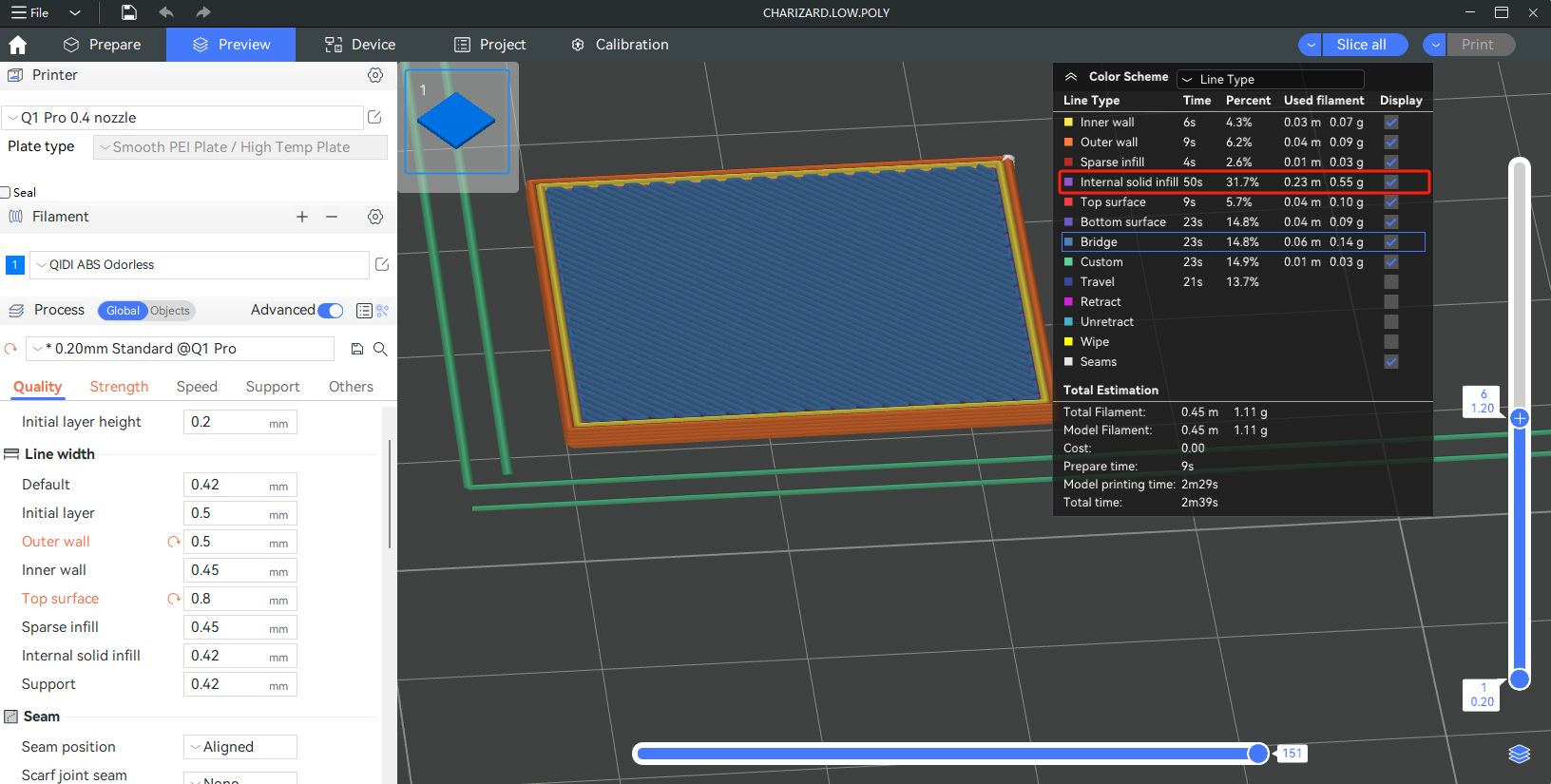Select the Others settings tab
Screen dimensions: 1551x784
351,387
